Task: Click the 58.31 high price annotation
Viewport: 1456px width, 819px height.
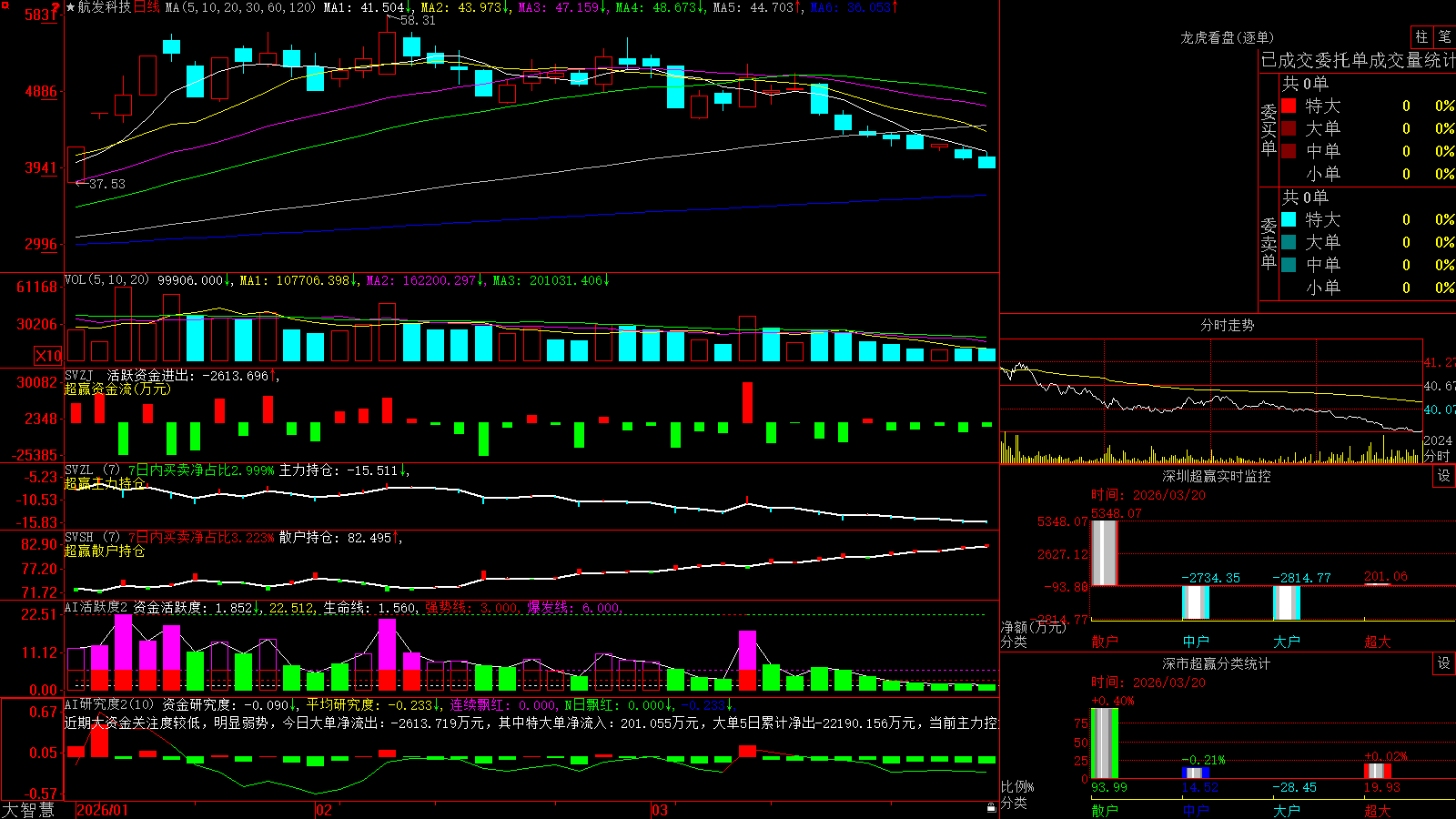Action: (418, 20)
